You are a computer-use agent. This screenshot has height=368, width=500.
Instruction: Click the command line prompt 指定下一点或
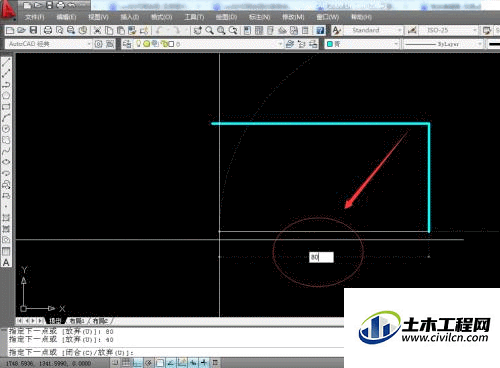pos(71,352)
